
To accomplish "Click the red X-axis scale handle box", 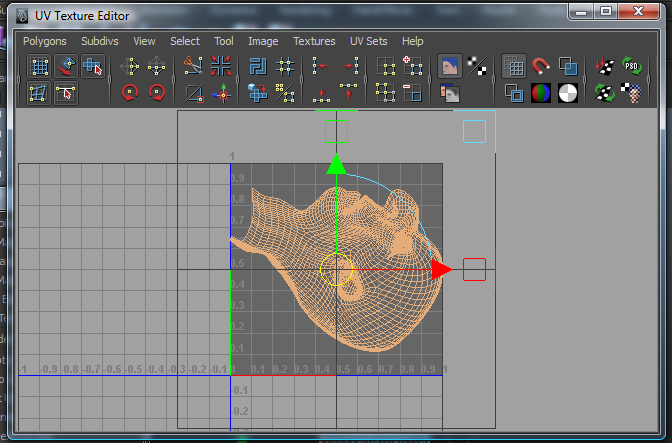I will 474,269.
